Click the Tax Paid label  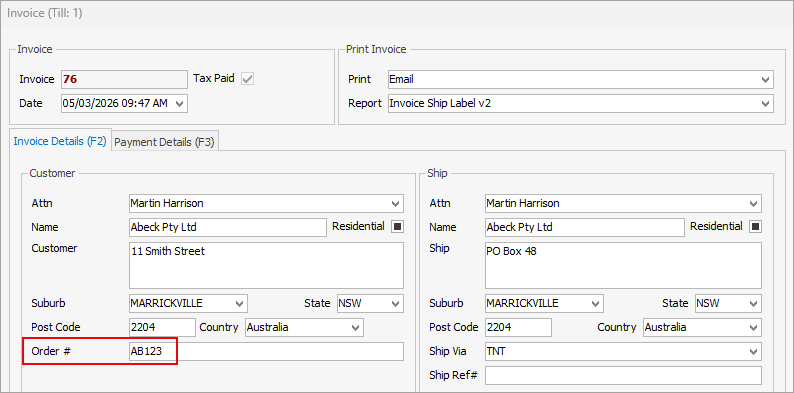[x=214, y=78]
